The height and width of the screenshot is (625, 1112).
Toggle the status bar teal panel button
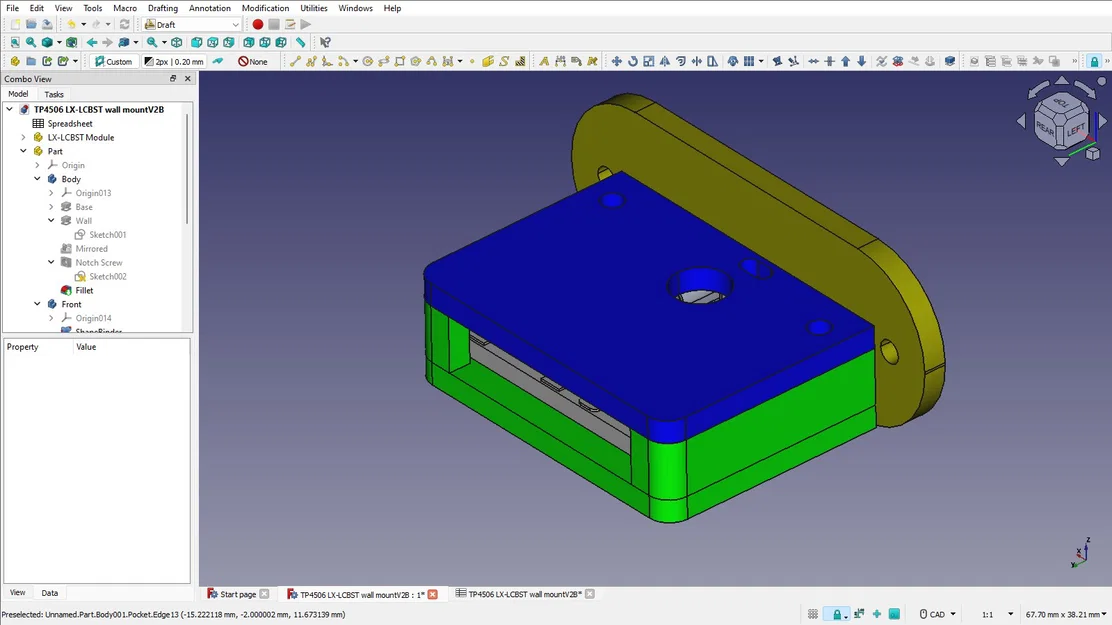894,614
